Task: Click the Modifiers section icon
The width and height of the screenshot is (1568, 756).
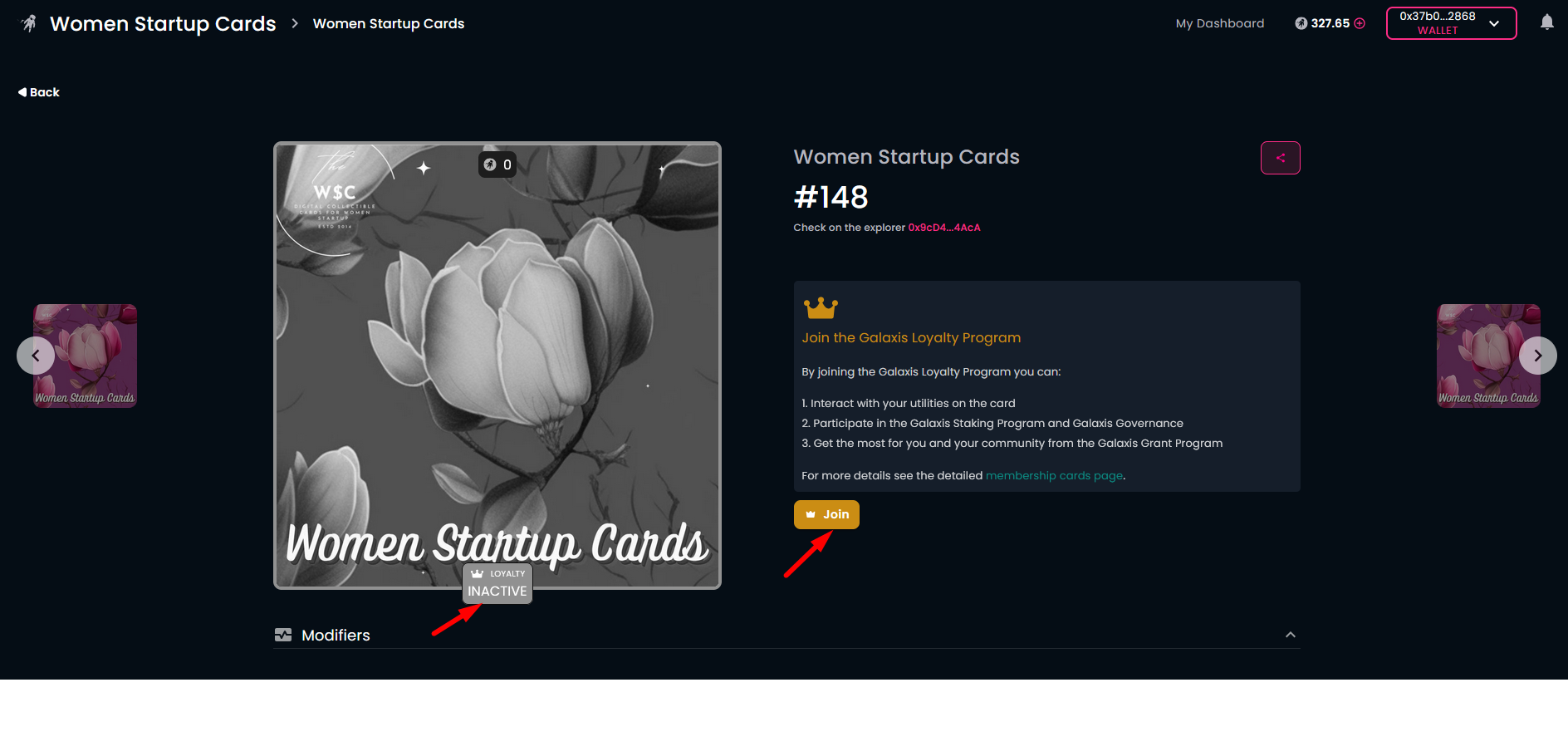Action: point(283,635)
